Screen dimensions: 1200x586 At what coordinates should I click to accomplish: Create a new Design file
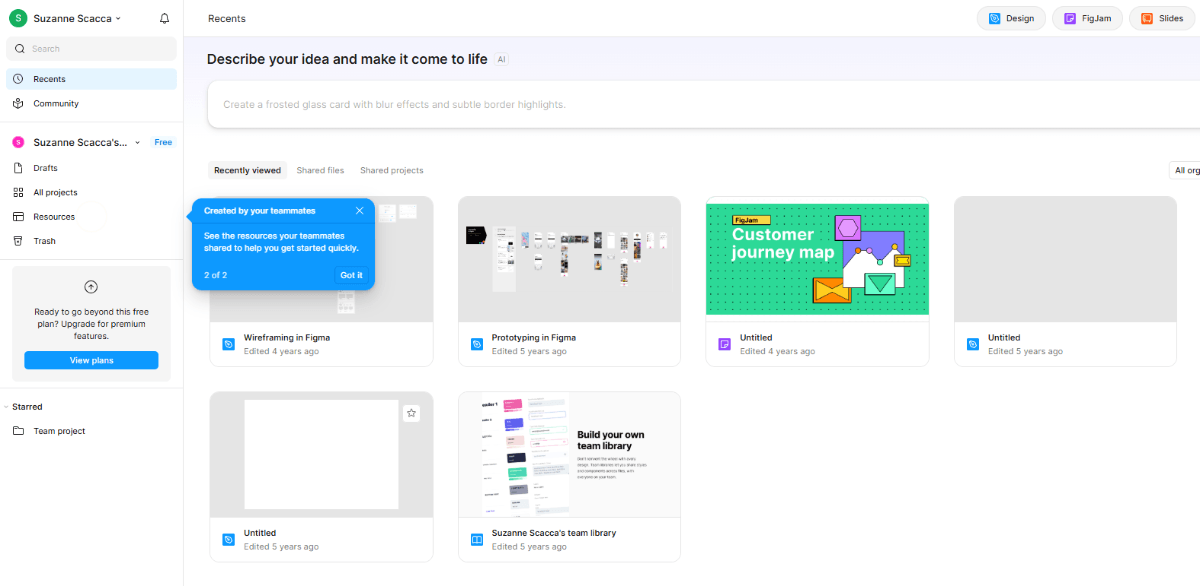(x=1011, y=18)
